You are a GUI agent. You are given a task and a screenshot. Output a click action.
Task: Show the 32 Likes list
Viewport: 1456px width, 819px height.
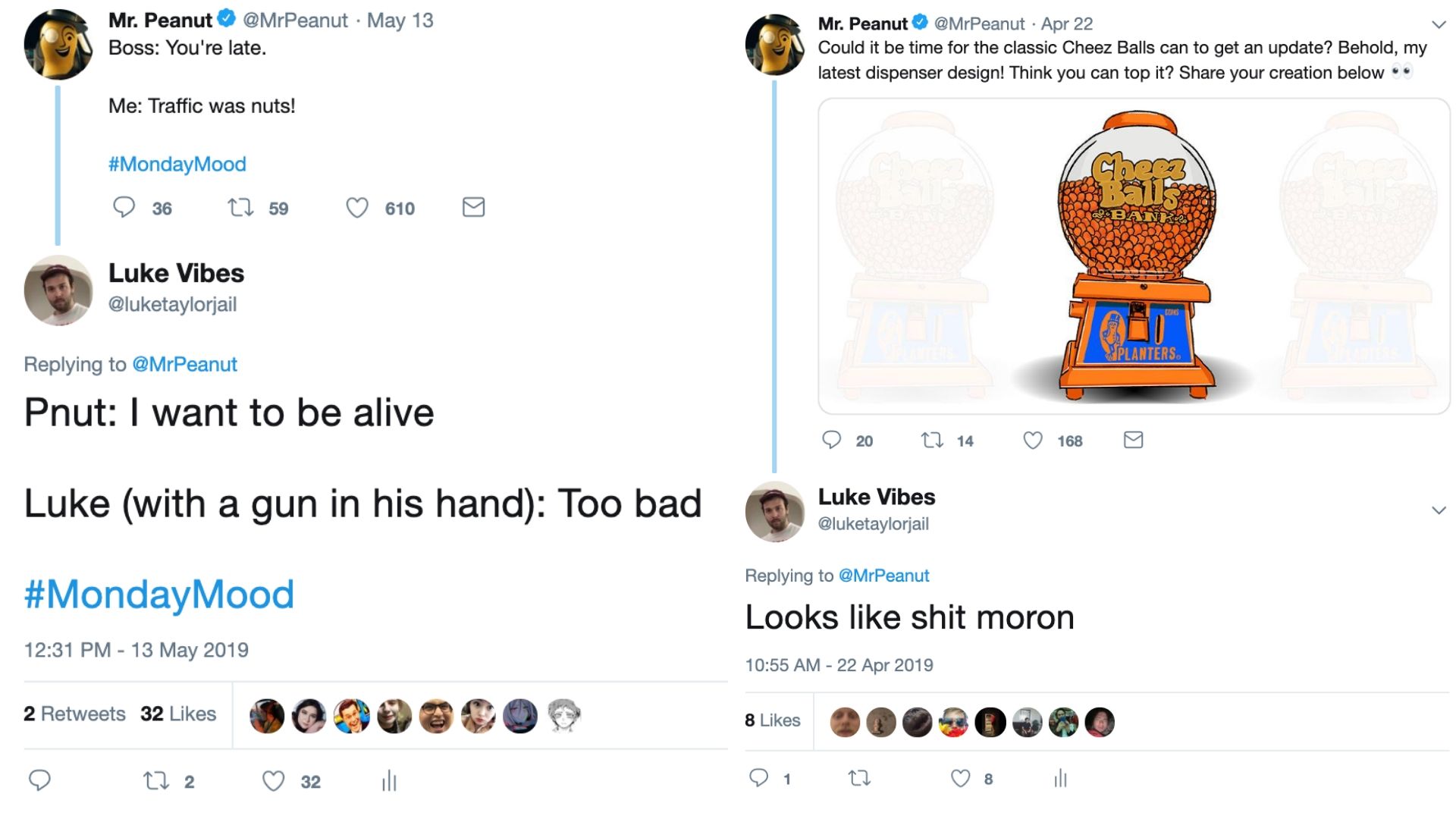178,714
